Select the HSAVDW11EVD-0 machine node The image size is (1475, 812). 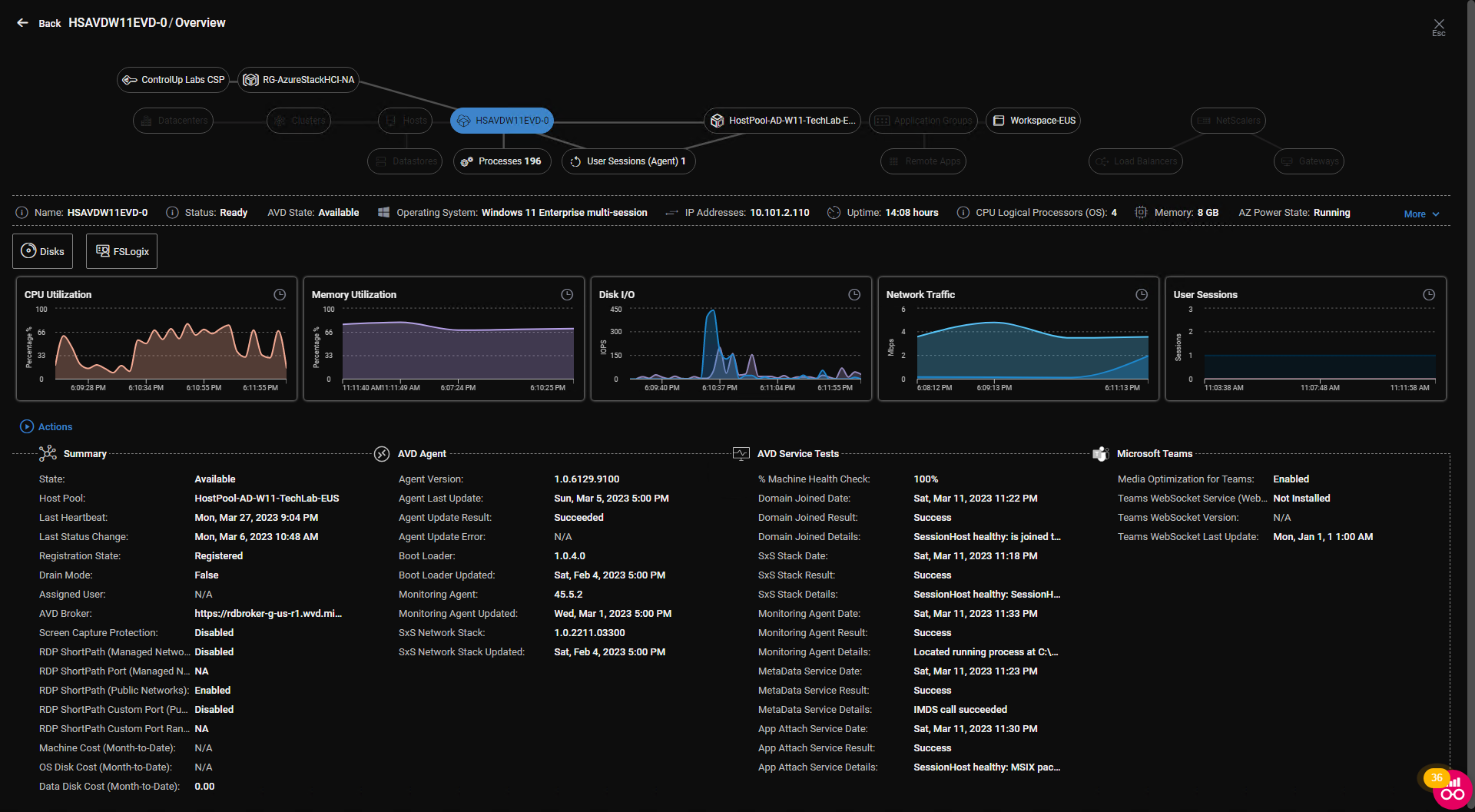[502, 121]
